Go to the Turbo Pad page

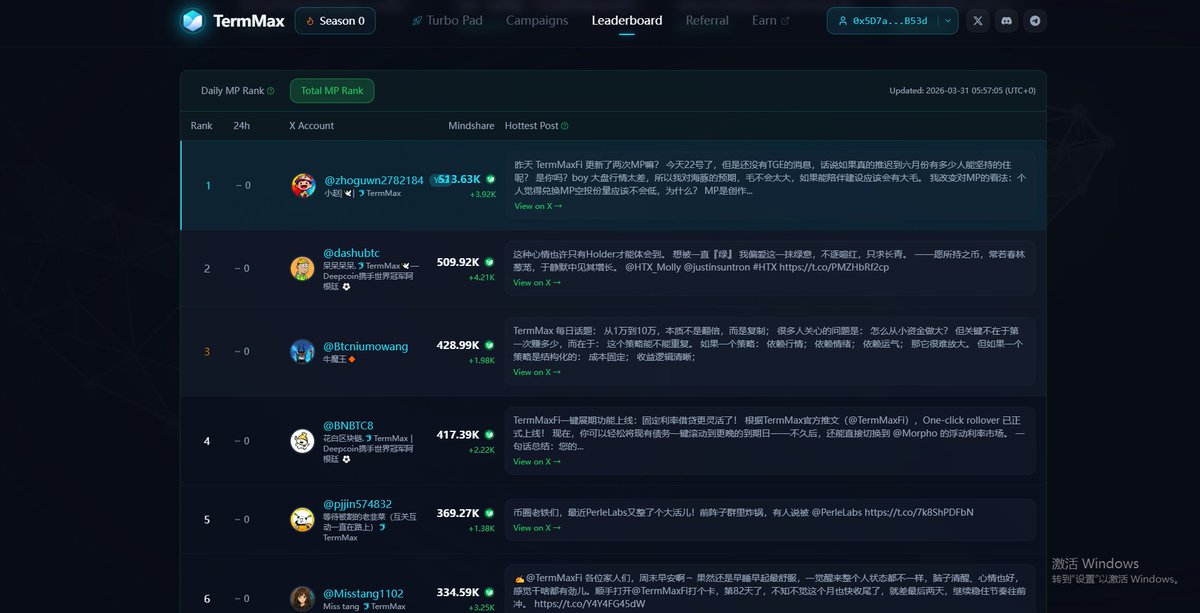click(x=447, y=20)
